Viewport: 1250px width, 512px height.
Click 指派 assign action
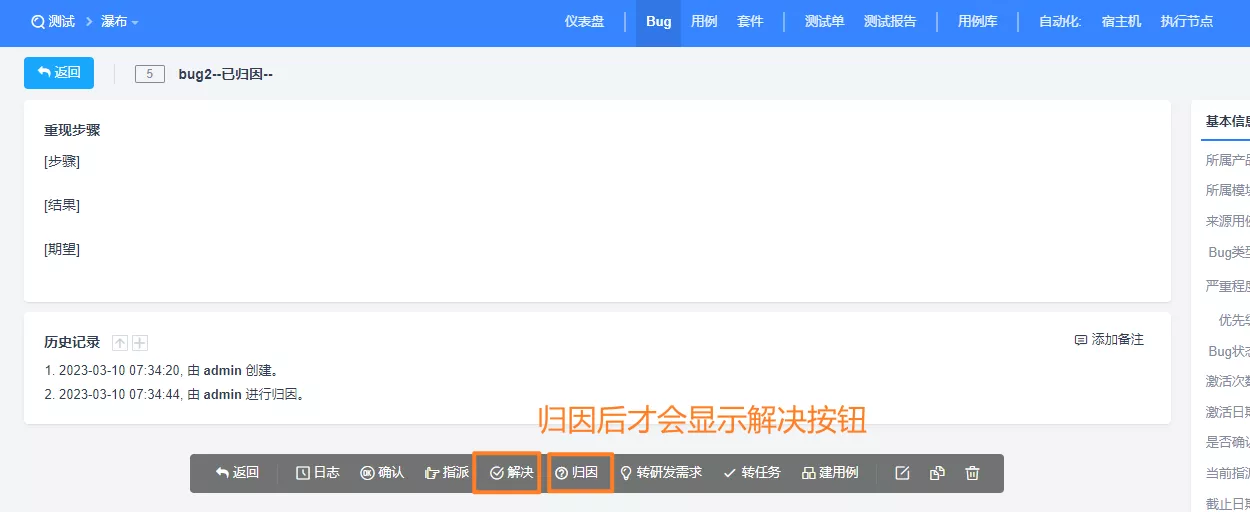tap(447, 473)
